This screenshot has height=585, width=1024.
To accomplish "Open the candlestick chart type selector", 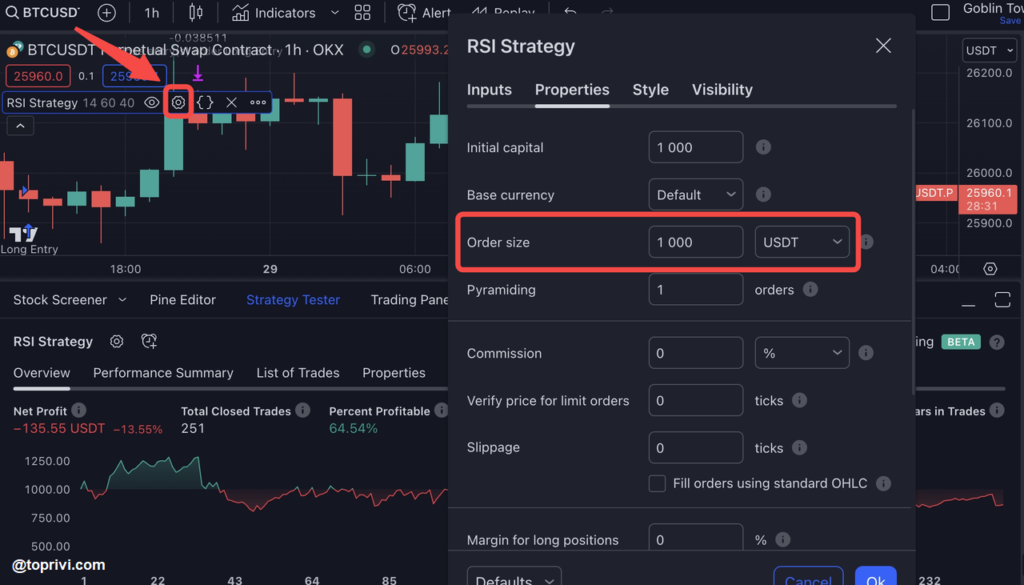I will 195,12.
